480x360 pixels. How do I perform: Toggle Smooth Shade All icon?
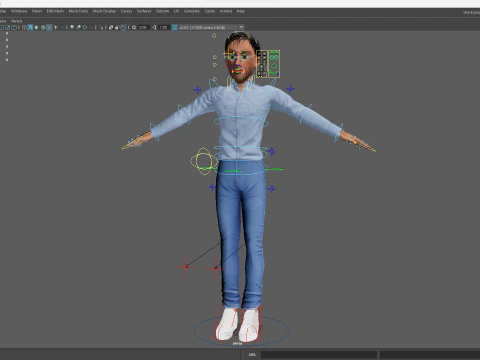pyautogui.click(x=30, y=27)
